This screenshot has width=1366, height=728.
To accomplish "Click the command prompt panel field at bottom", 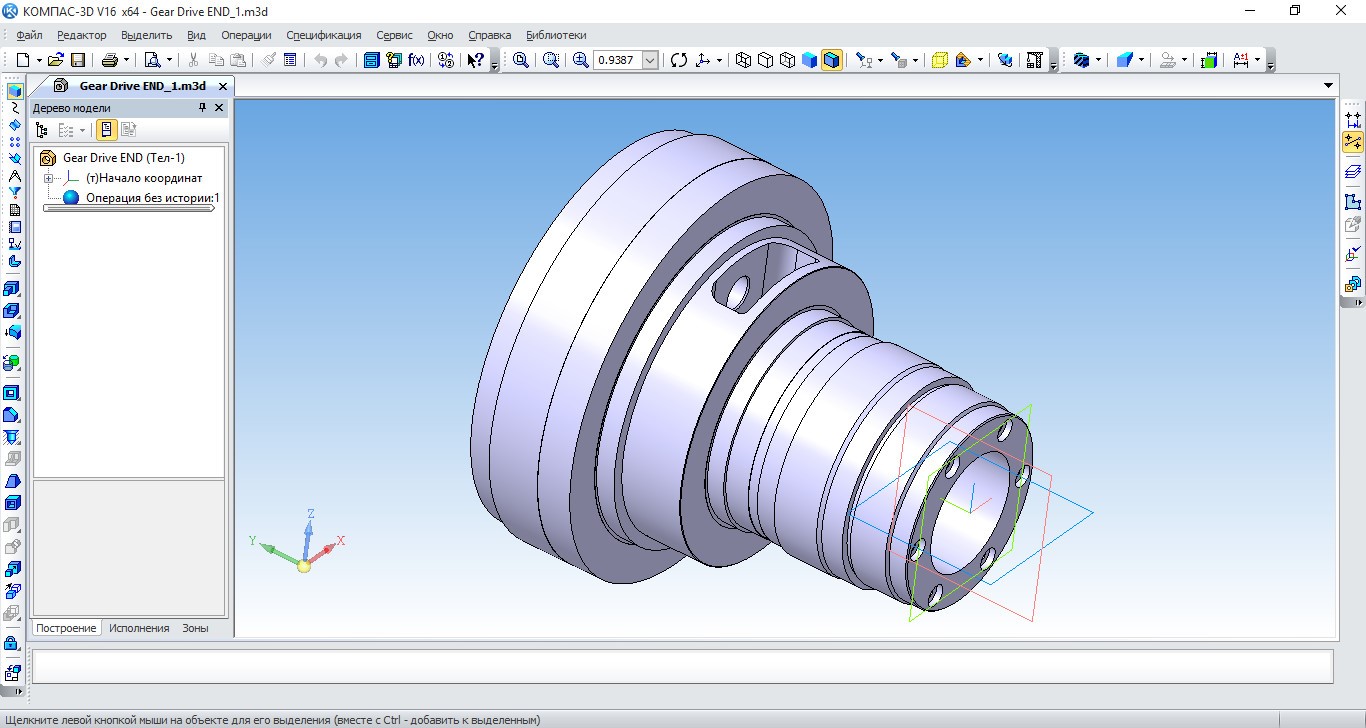I will (x=683, y=666).
